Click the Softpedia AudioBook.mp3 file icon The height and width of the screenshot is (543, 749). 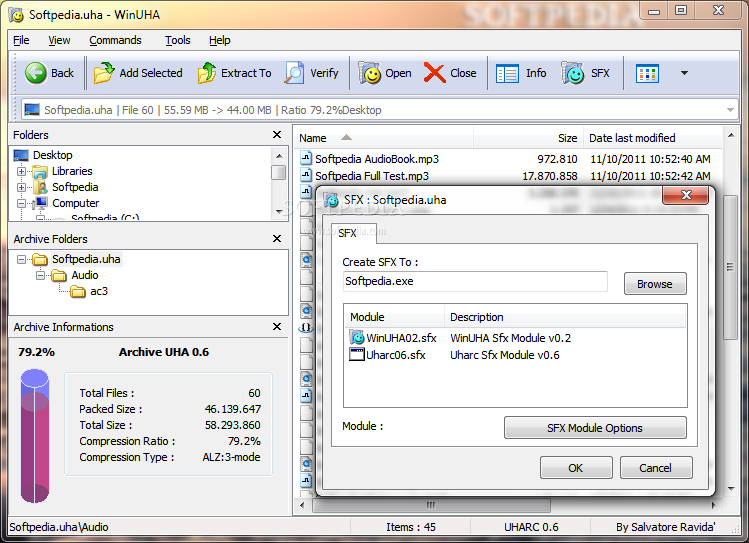pyautogui.click(x=306, y=159)
